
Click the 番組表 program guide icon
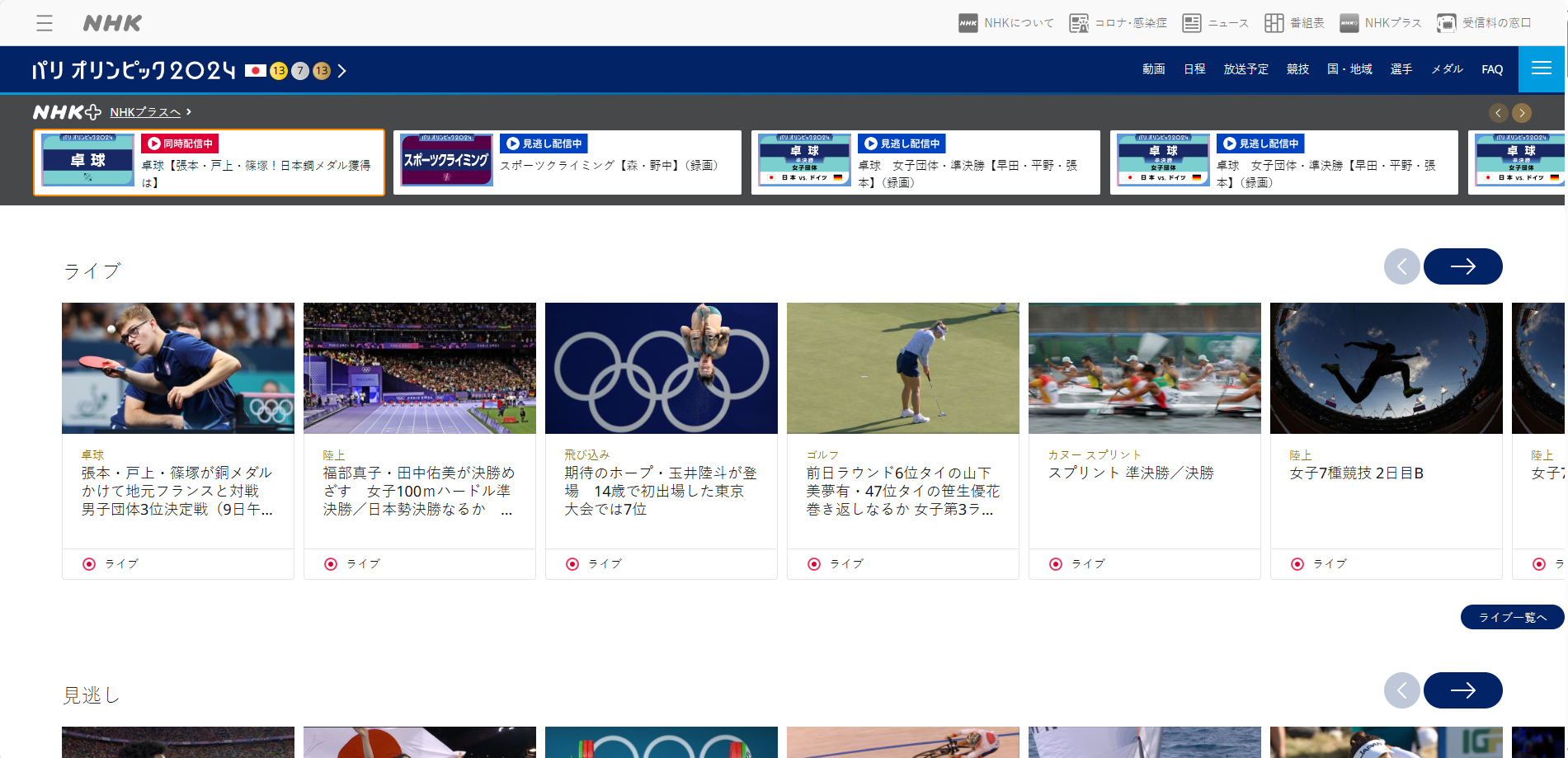click(x=1274, y=23)
